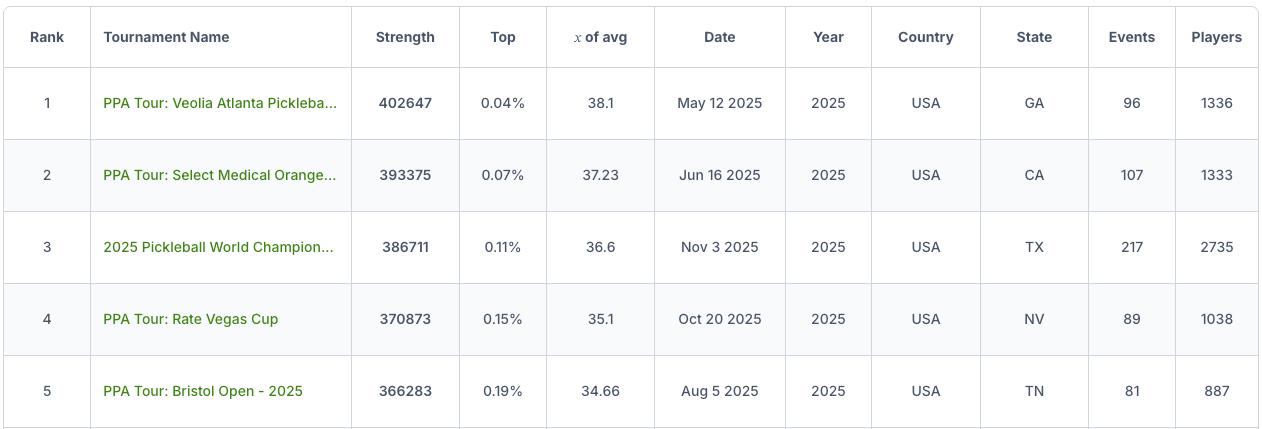The width and height of the screenshot is (1262, 429).
Task: Sort table by Strength column header
Action: coord(405,37)
